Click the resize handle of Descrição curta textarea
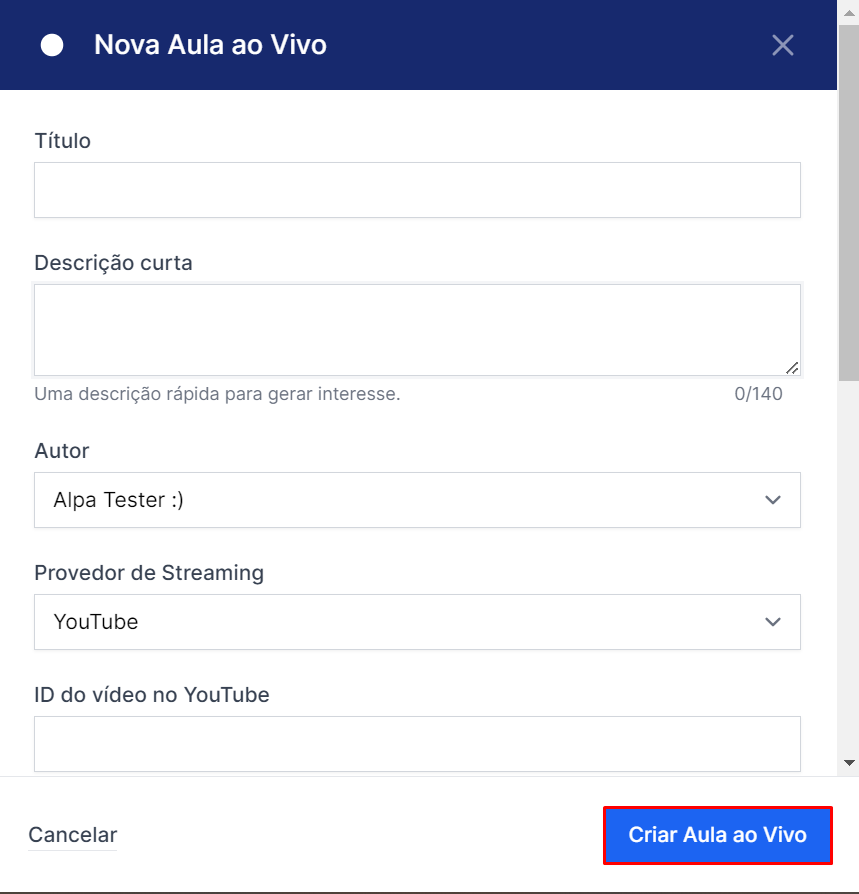This screenshot has width=859, height=894. [792, 368]
